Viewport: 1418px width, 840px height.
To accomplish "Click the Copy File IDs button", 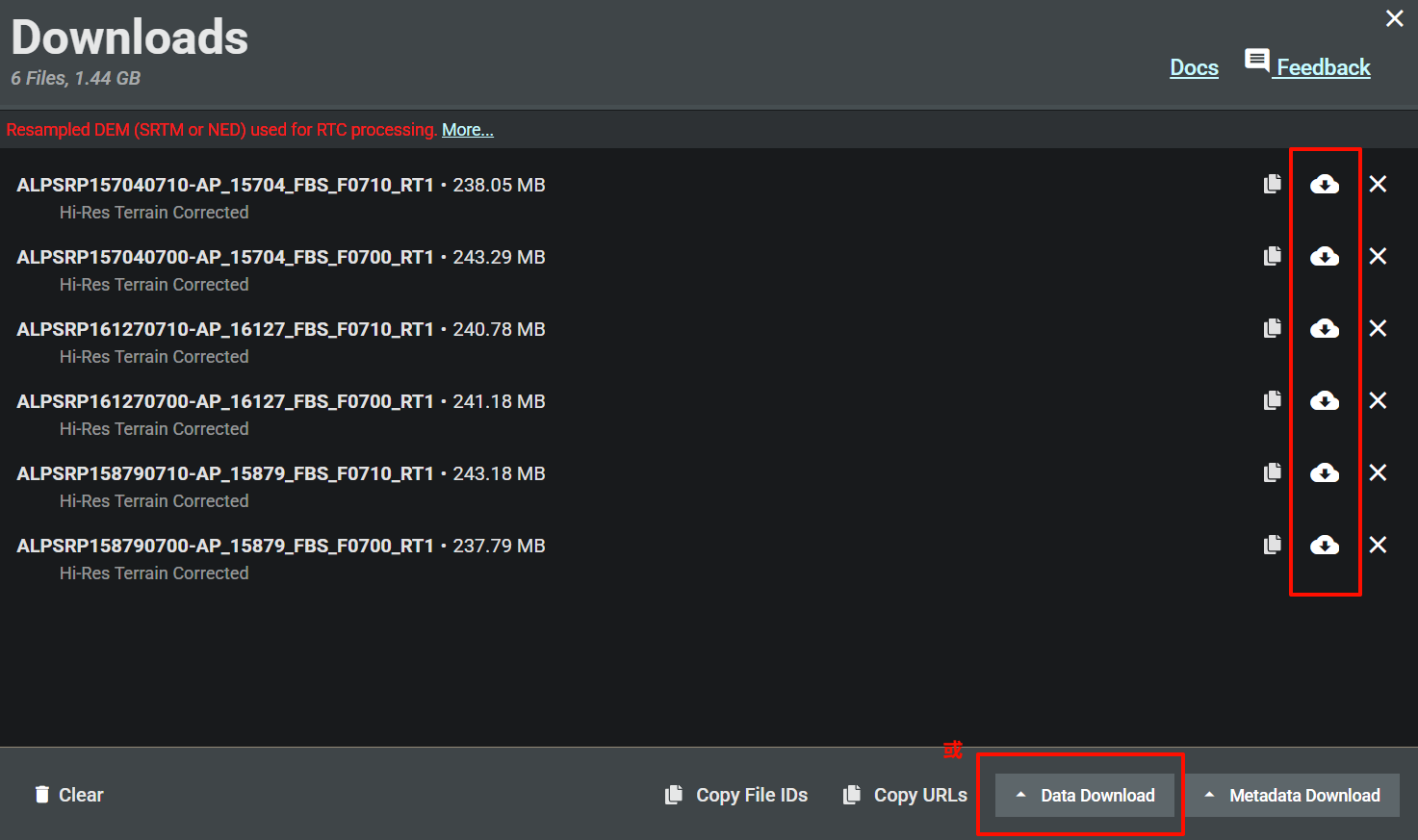I will [x=736, y=795].
